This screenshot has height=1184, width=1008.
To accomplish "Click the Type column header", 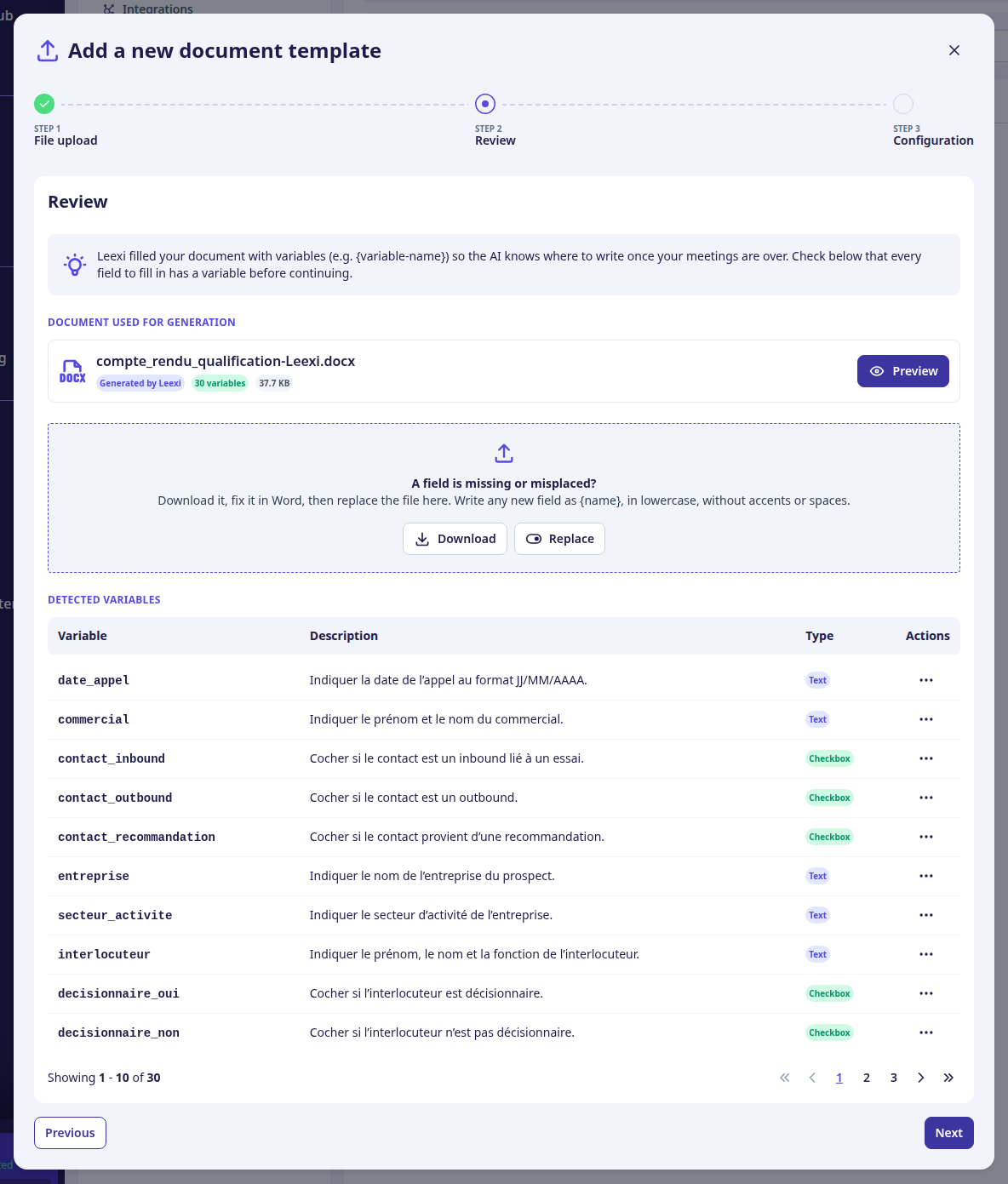I will [820, 636].
